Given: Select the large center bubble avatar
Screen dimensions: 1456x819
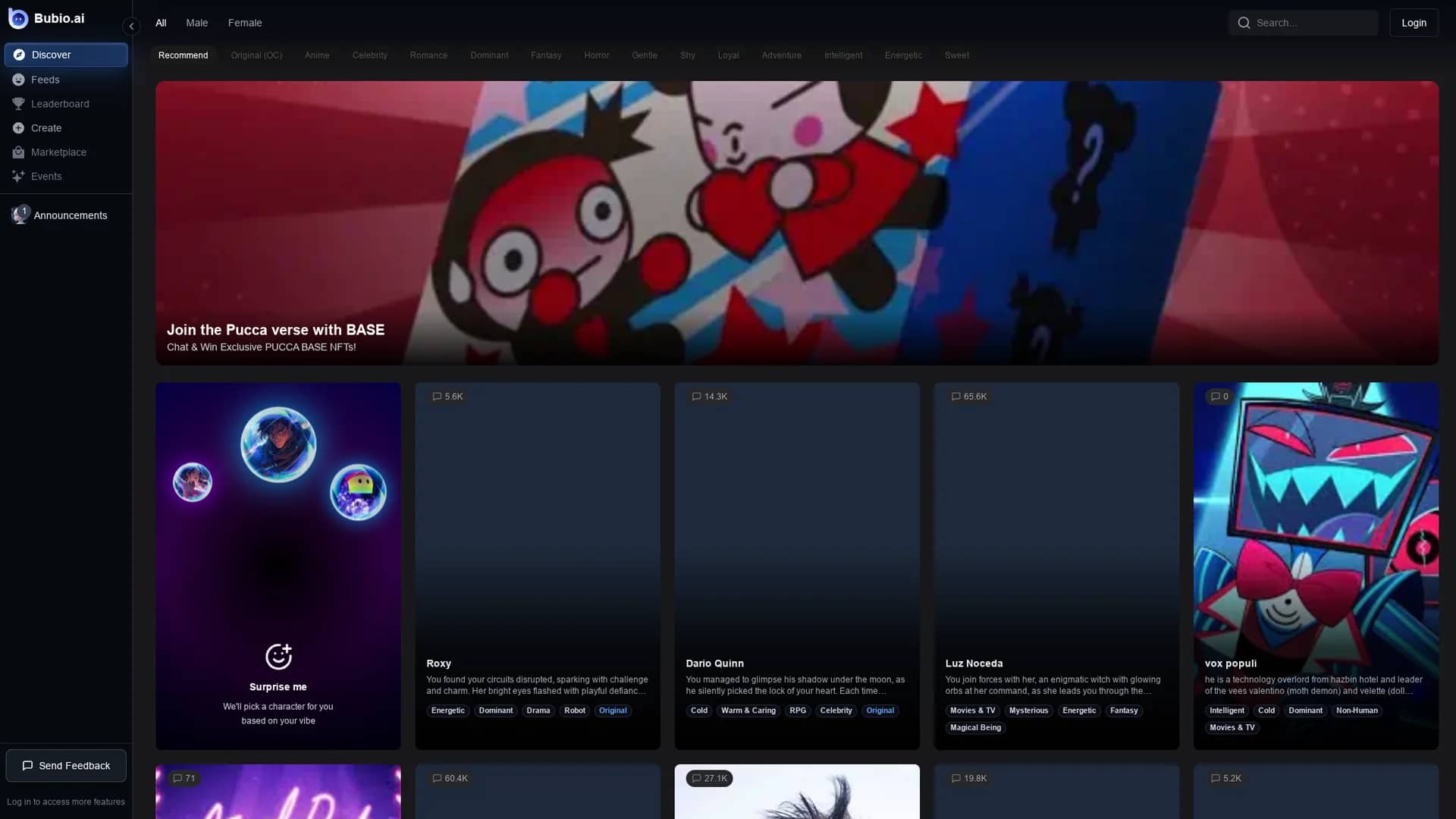Looking at the screenshot, I should tap(278, 444).
